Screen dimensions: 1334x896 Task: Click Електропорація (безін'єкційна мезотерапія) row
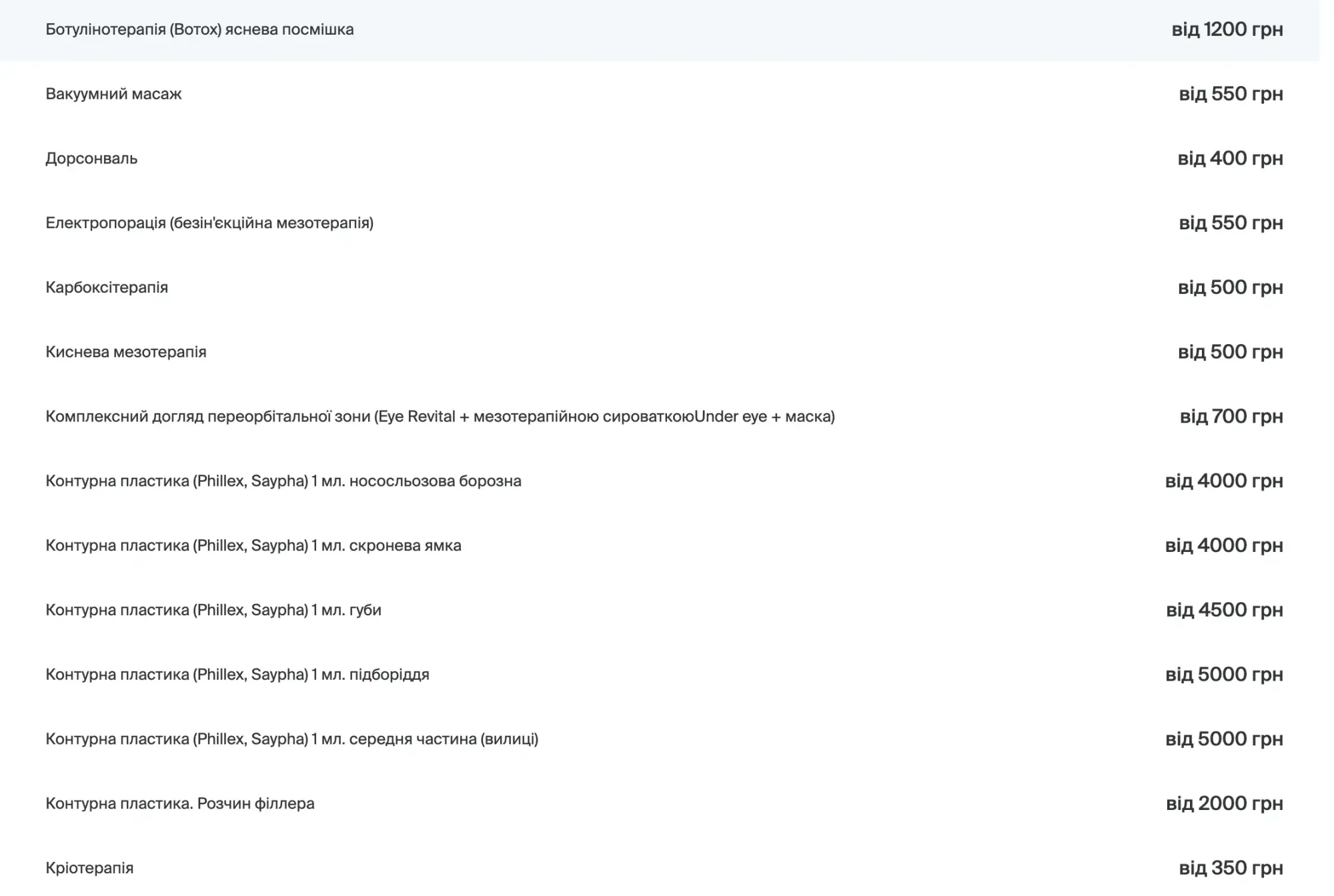point(209,223)
